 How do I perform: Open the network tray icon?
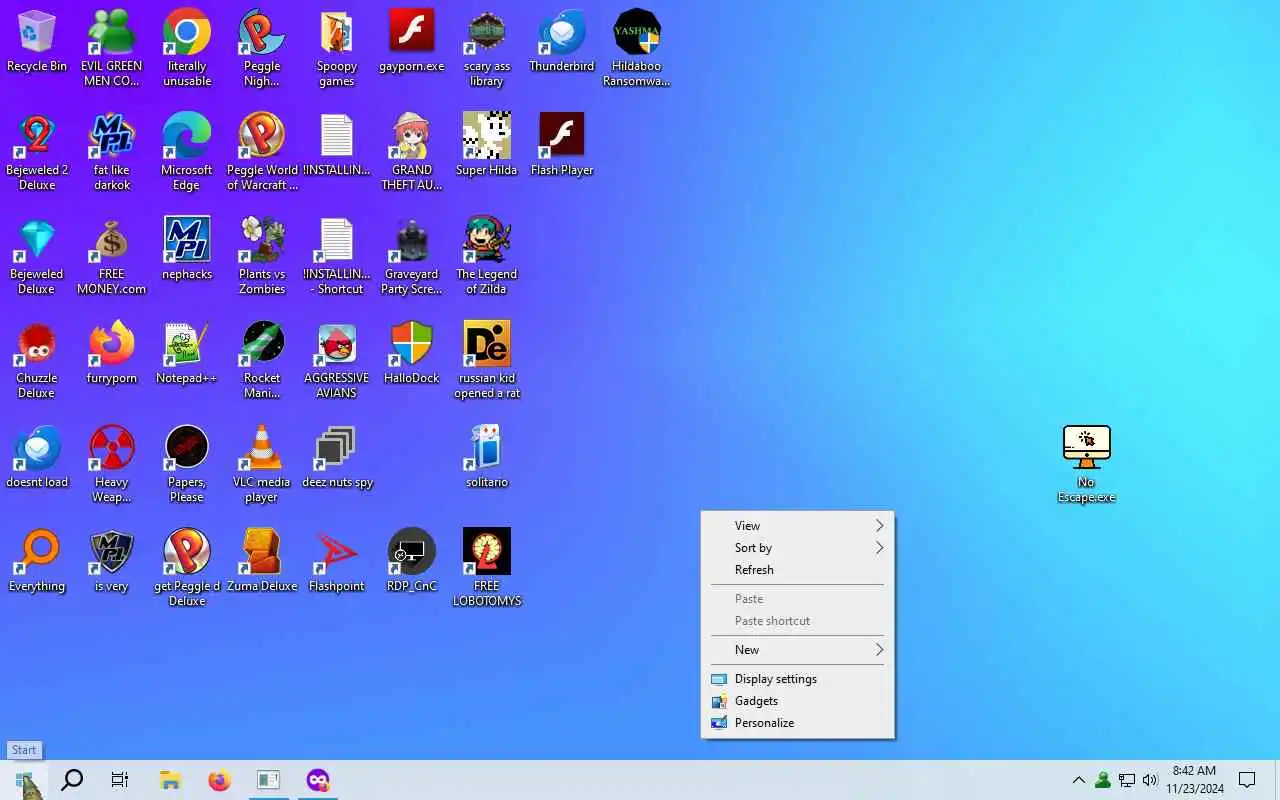(x=1127, y=780)
